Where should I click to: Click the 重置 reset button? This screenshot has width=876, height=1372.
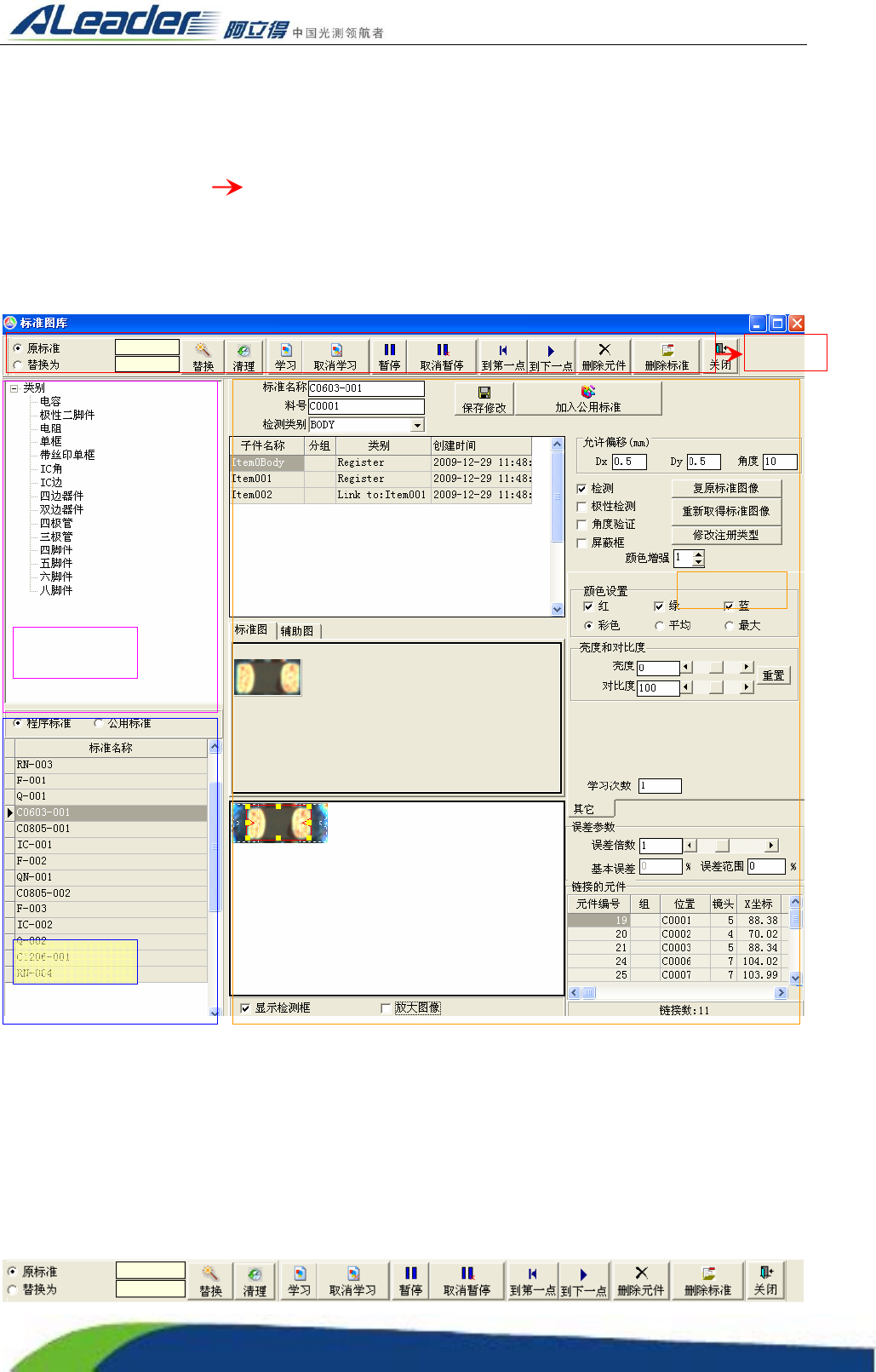[x=773, y=675]
